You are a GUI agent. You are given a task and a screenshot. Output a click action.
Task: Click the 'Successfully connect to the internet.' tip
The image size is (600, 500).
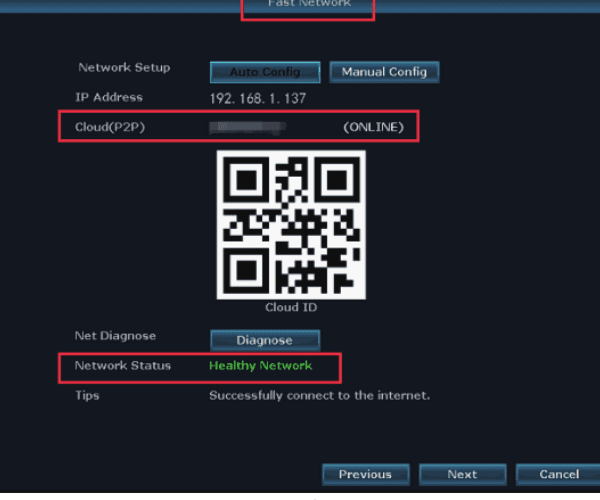point(320,395)
